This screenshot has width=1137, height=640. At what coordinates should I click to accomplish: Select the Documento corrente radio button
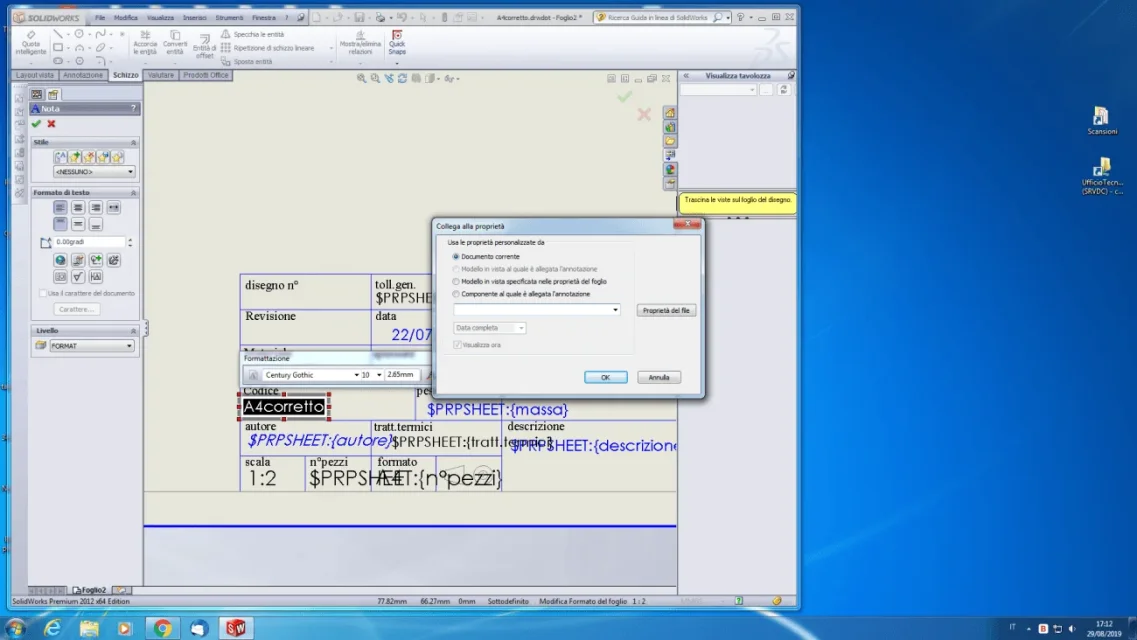coord(456,257)
